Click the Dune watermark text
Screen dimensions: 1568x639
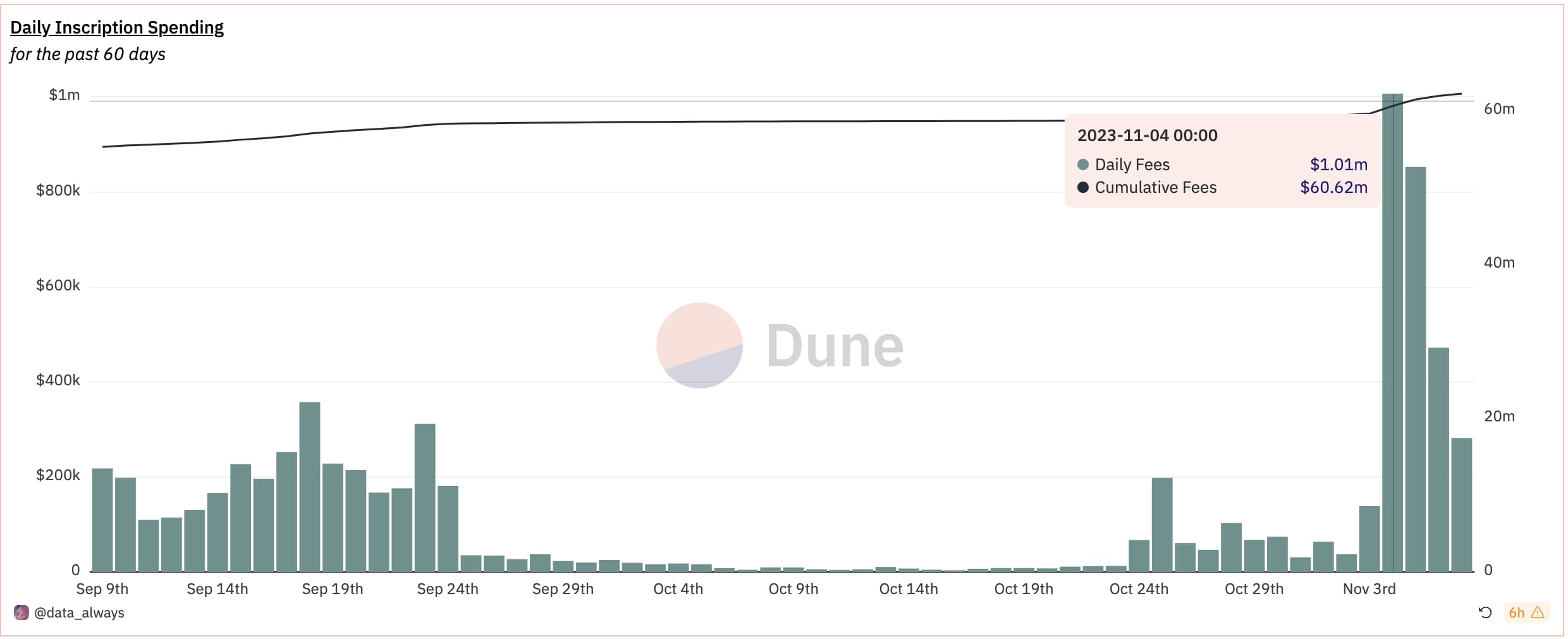(x=835, y=345)
